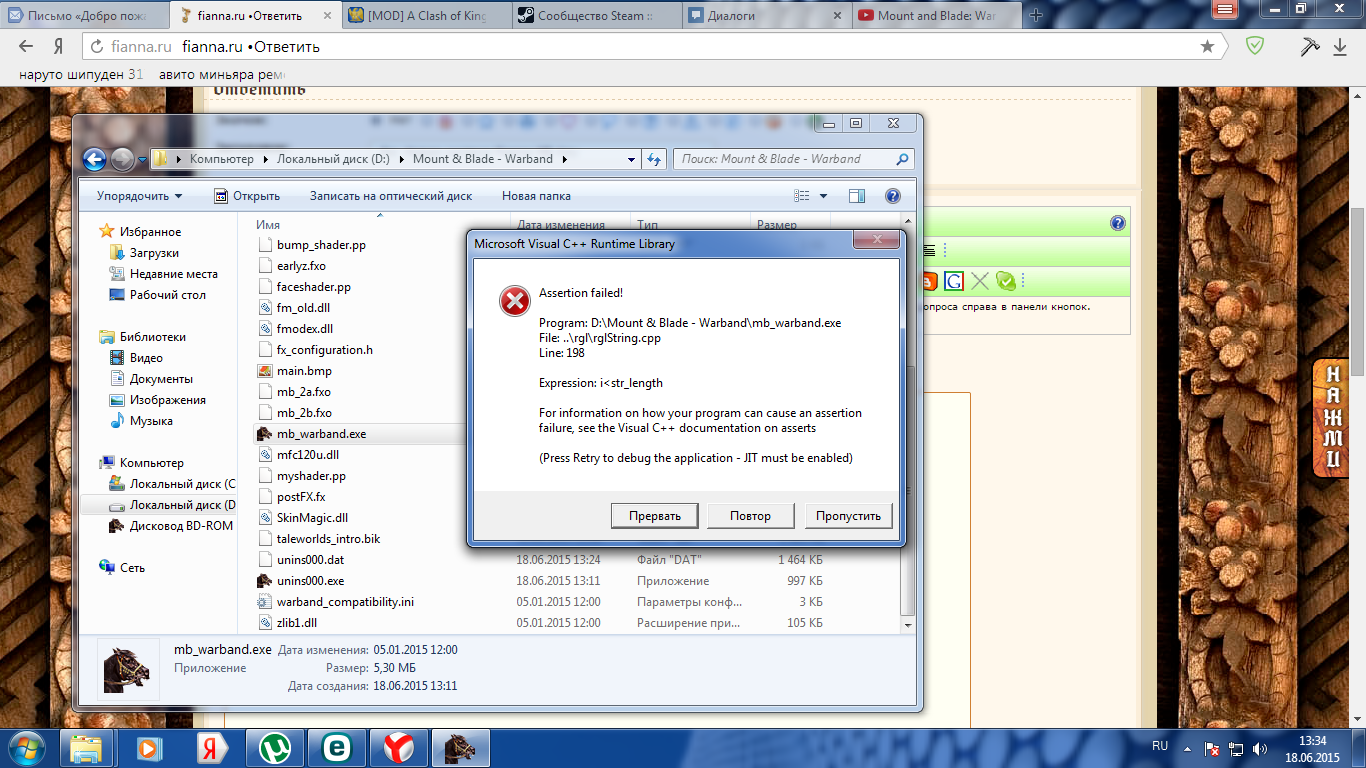This screenshot has height=768, width=1366.
Task: Click the Пропустить button
Action: point(847,516)
